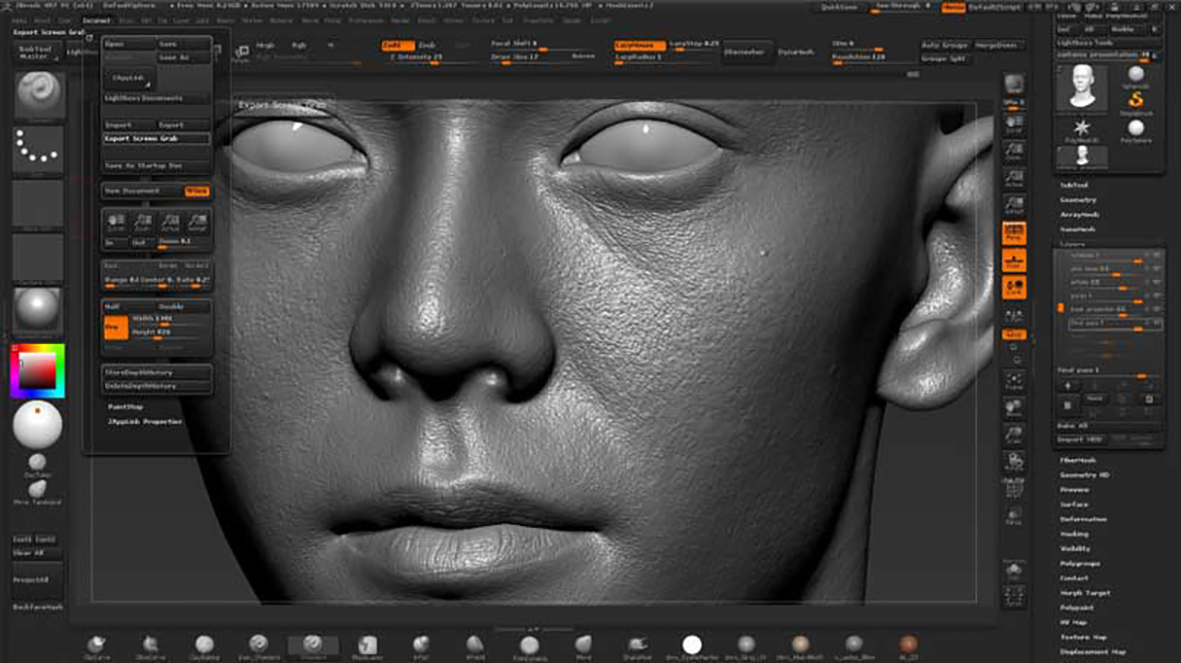
Task: Click the AAHalf icon in Document palette
Action: coord(197,222)
